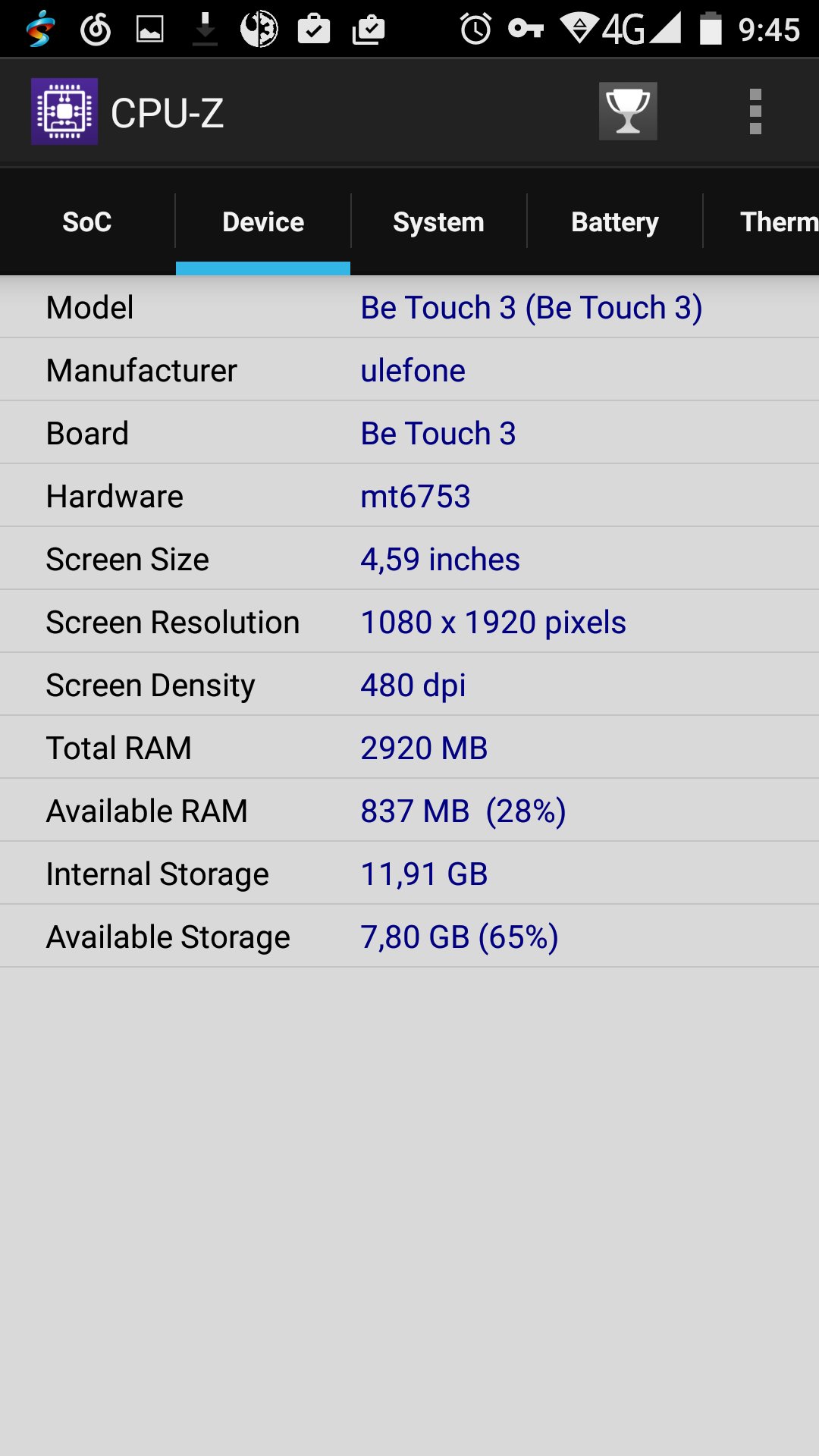Viewport: 819px width, 1456px height.
Task: Tap the Model row value
Action: tap(531, 307)
